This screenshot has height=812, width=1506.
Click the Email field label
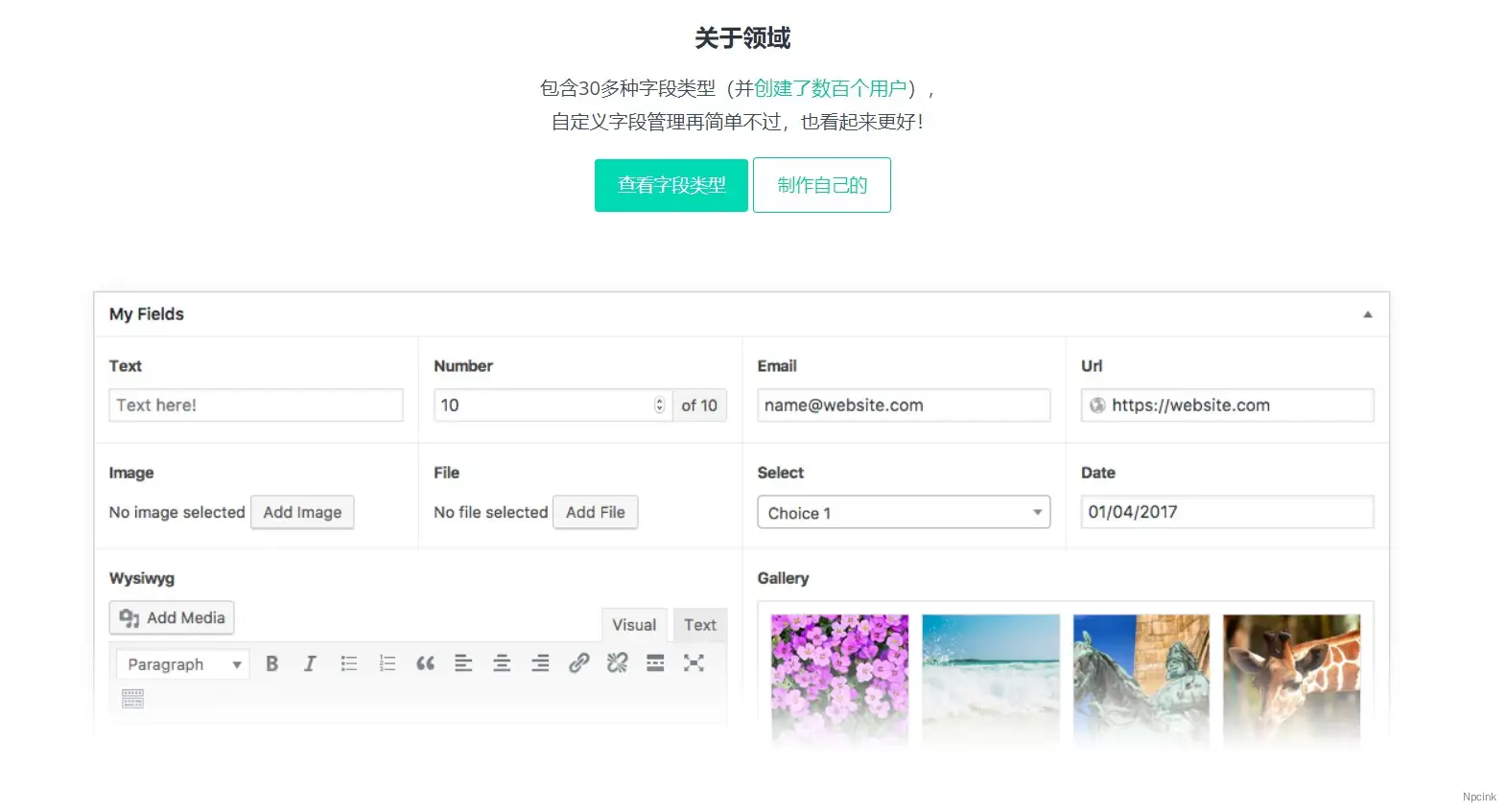(x=777, y=366)
